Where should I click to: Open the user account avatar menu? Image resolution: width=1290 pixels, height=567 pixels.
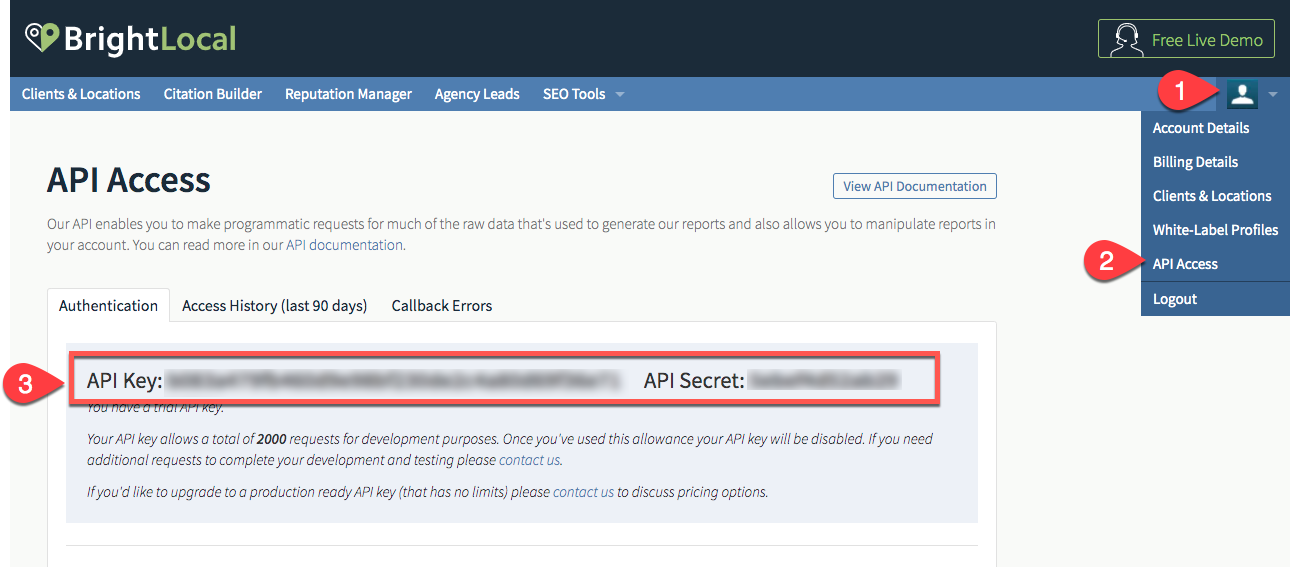point(1242,94)
